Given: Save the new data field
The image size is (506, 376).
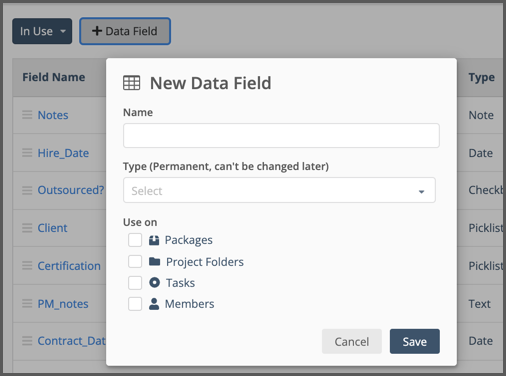Looking at the screenshot, I should point(415,341).
